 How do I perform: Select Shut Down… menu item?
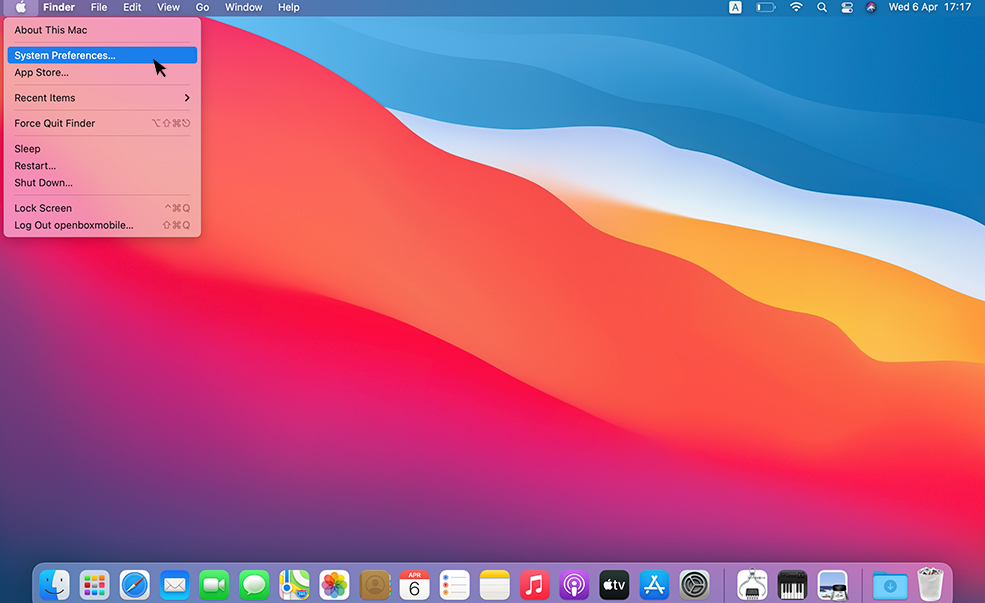102,183
